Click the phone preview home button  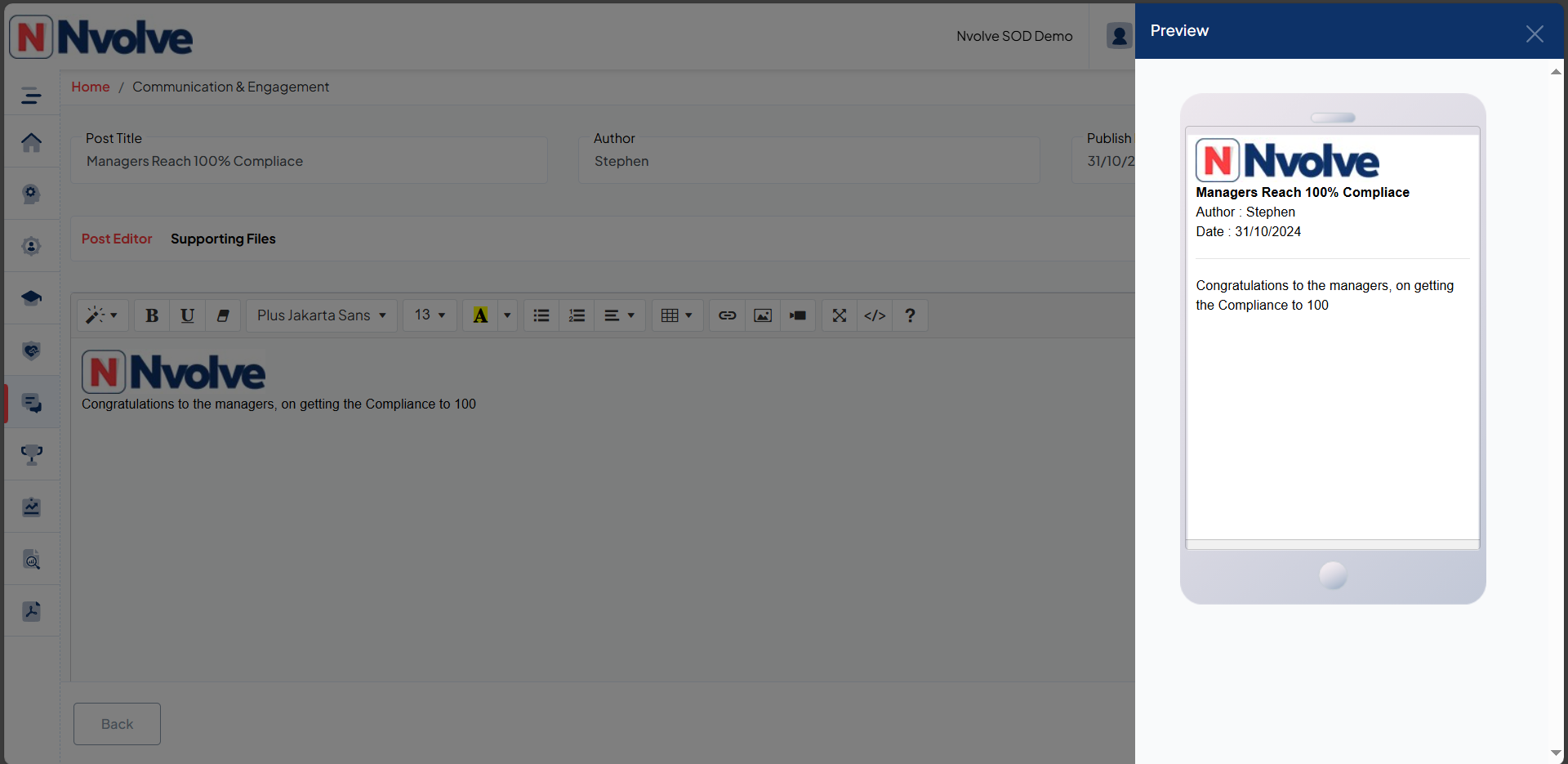[x=1333, y=575]
